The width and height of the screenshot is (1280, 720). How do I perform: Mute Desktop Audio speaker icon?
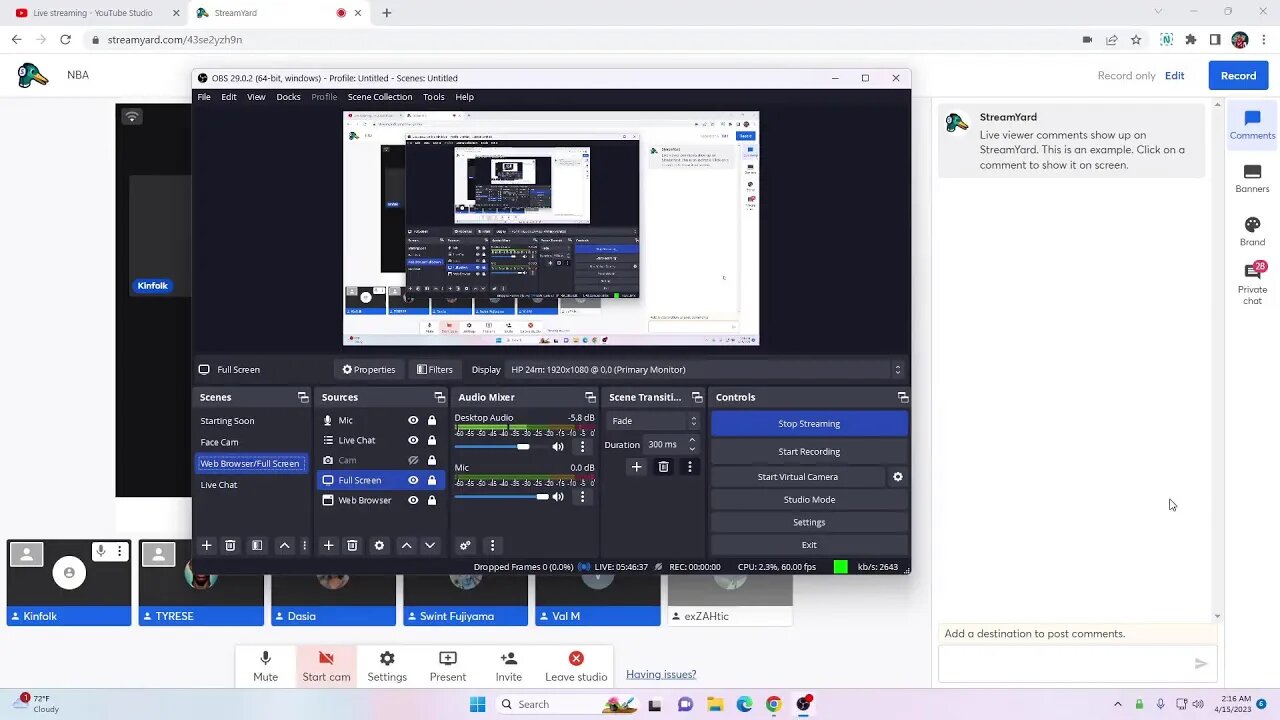[x=558, y=446]
